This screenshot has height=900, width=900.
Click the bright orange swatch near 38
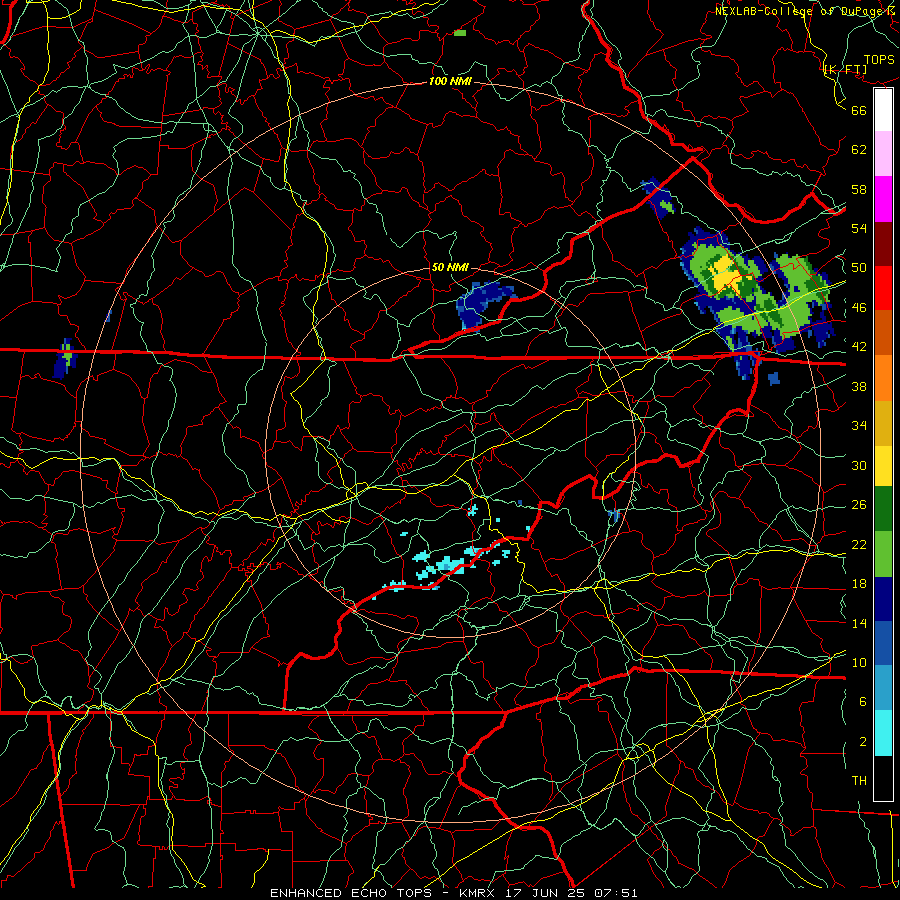pyautogui.click(x=883, y=378)
